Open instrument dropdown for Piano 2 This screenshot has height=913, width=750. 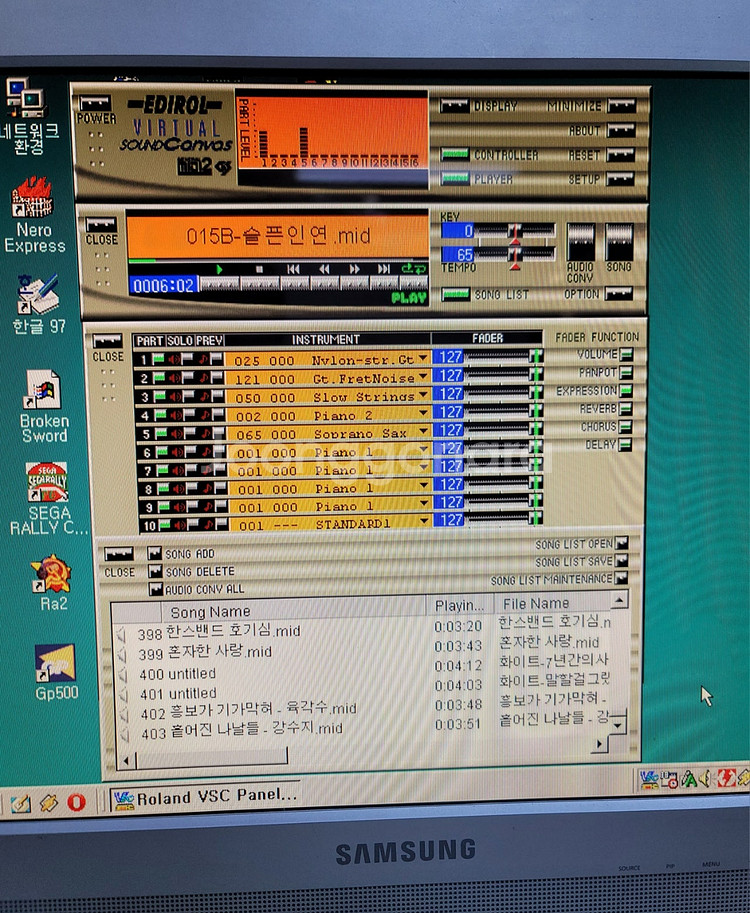pyautogui.click(x=423, y=413)
